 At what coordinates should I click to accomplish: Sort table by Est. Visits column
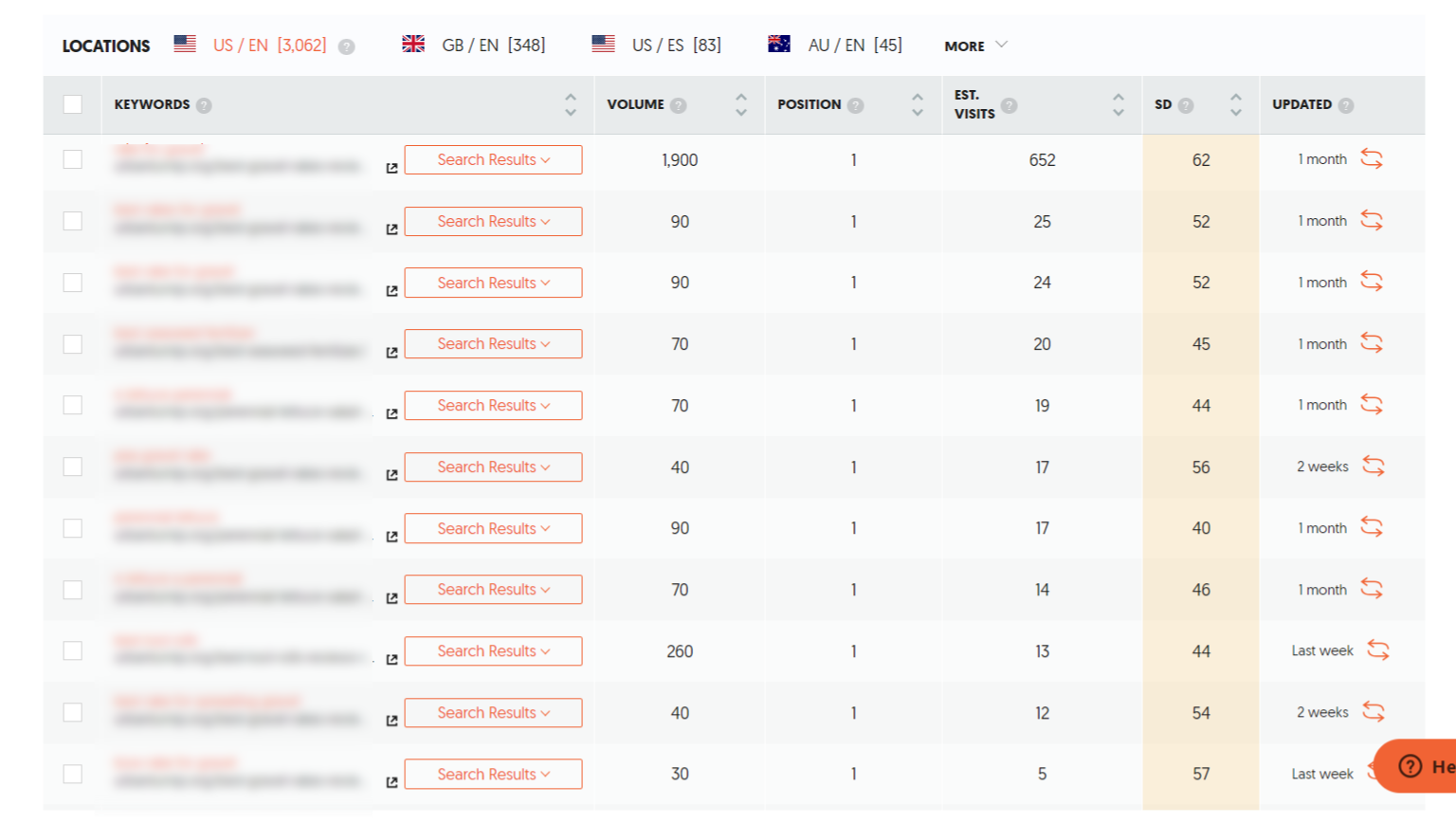1119,104
